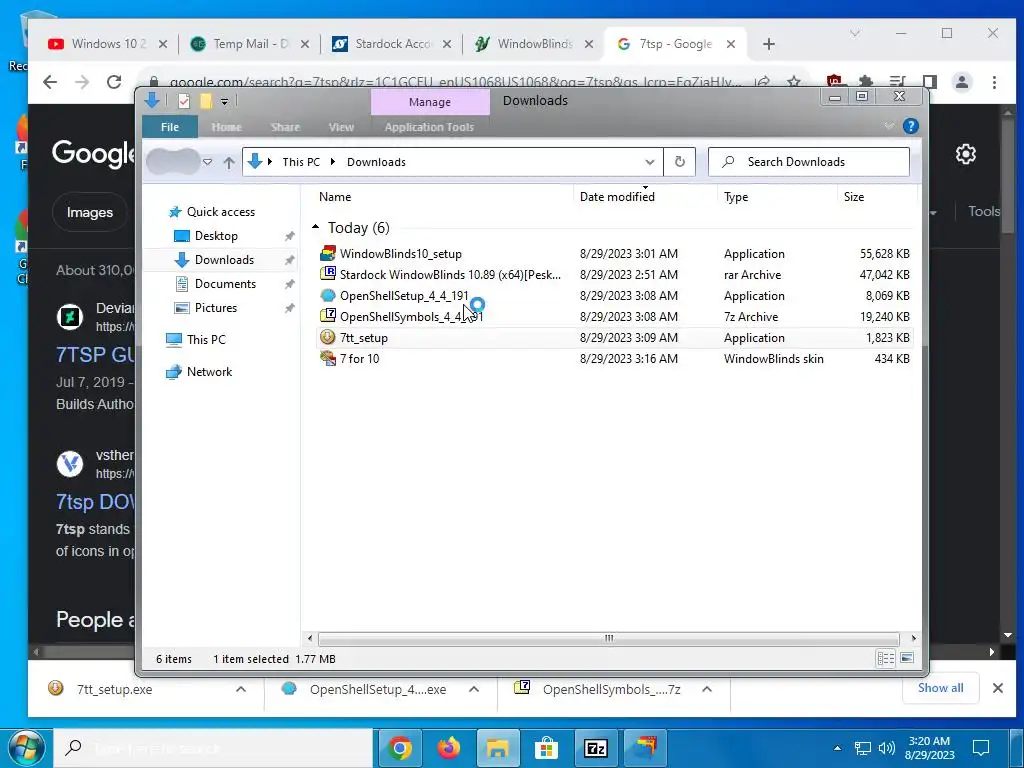Click the Search Downloads field
This screenshot has height=768, width=1024.
(808, 162)
